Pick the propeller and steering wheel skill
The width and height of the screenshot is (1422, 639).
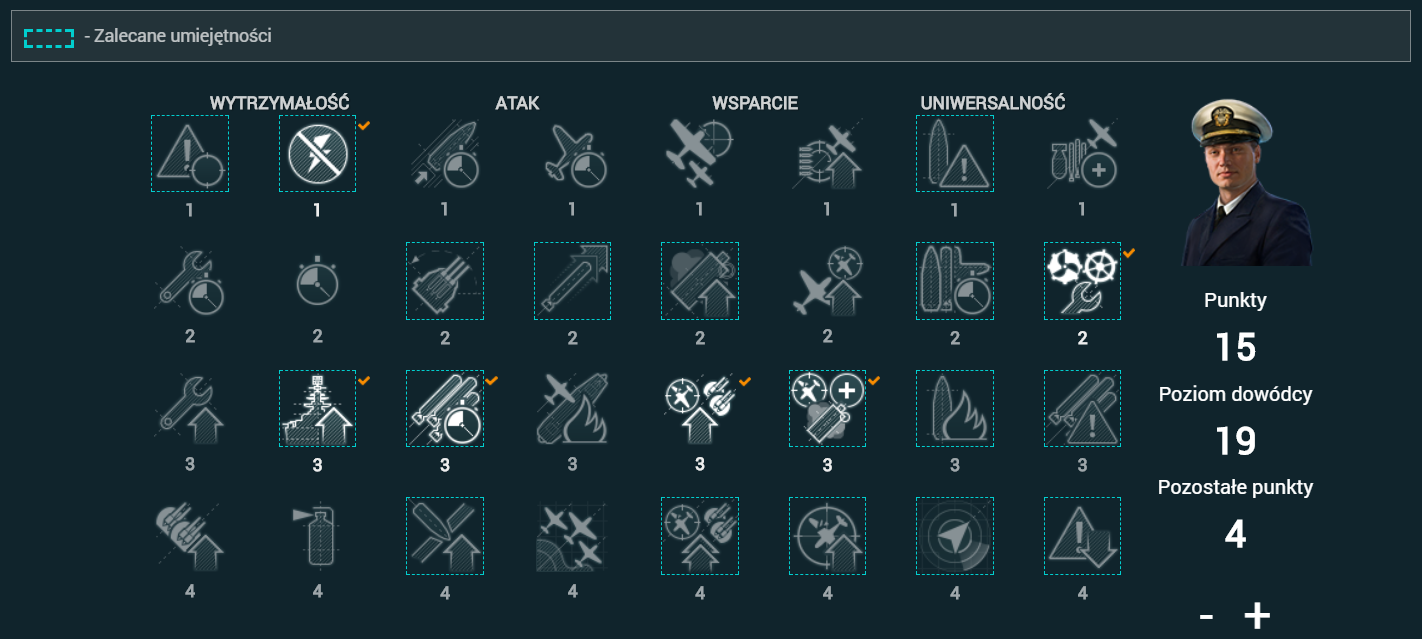[x=1082, y=281]
